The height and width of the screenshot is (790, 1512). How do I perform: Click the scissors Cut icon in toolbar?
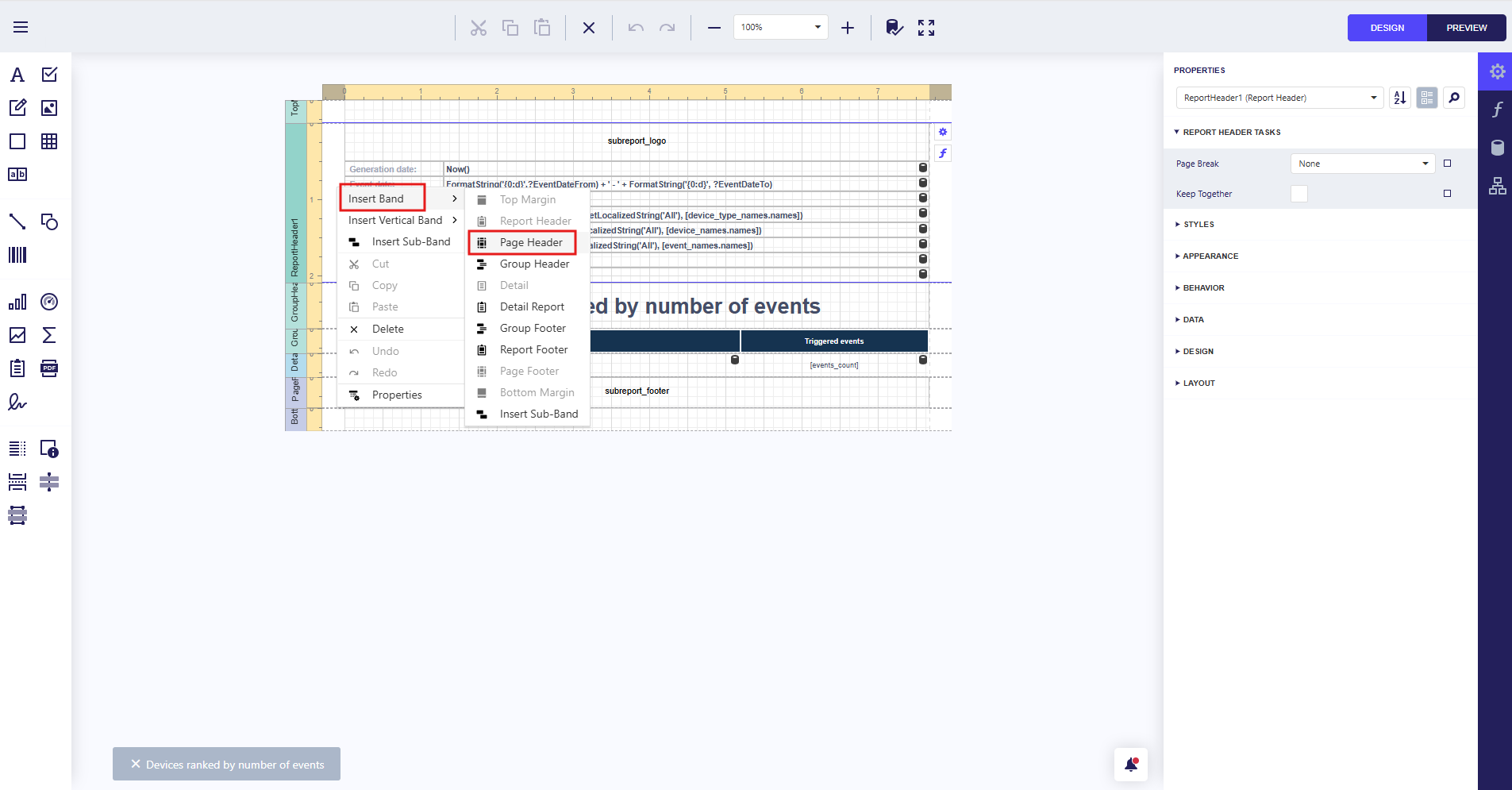click(478, 28)
